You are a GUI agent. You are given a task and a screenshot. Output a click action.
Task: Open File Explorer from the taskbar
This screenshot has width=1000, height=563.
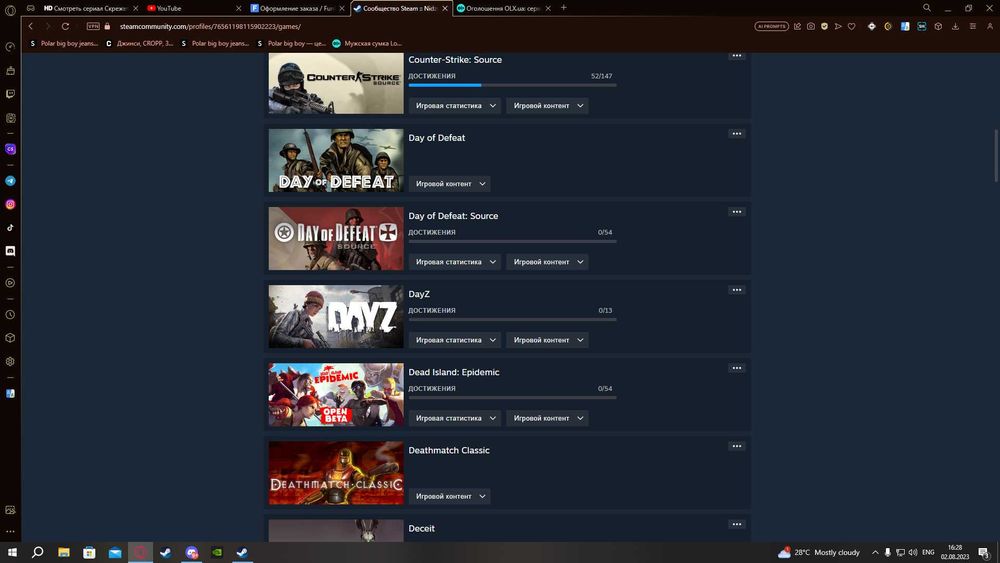coord(64,552)
